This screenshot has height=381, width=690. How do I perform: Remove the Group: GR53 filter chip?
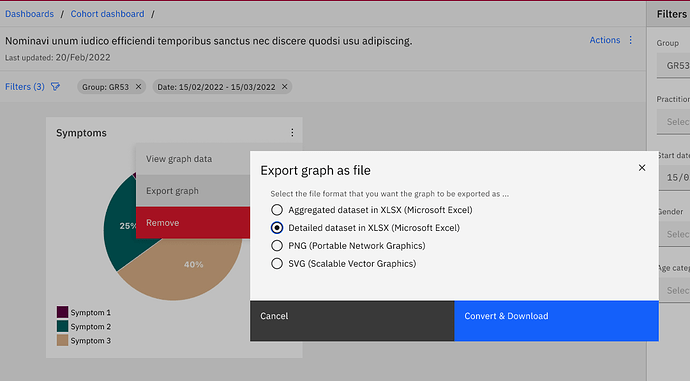138,87
